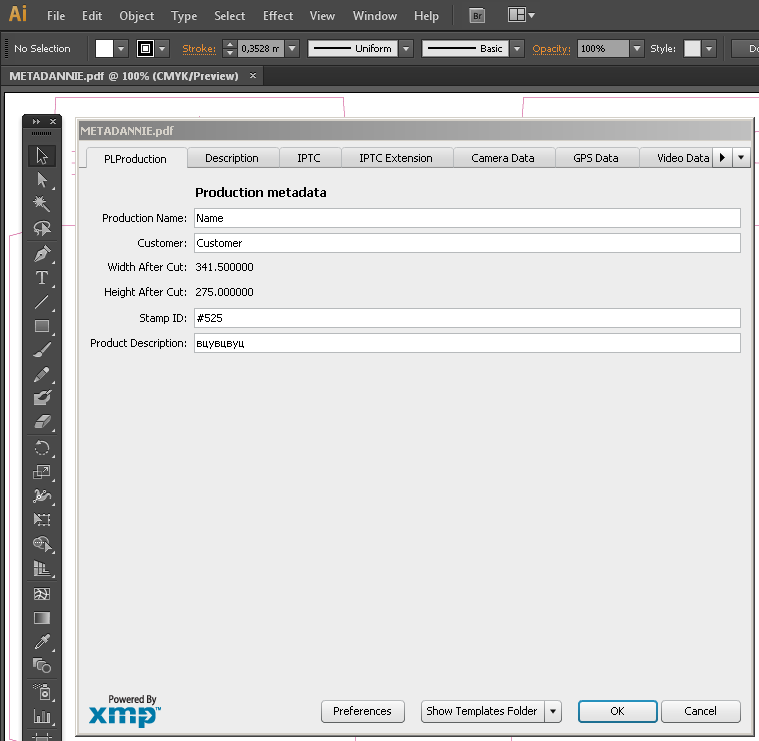Select the Symbol Sprayer tool
This screenshot has width=759, height=741.
42,692
